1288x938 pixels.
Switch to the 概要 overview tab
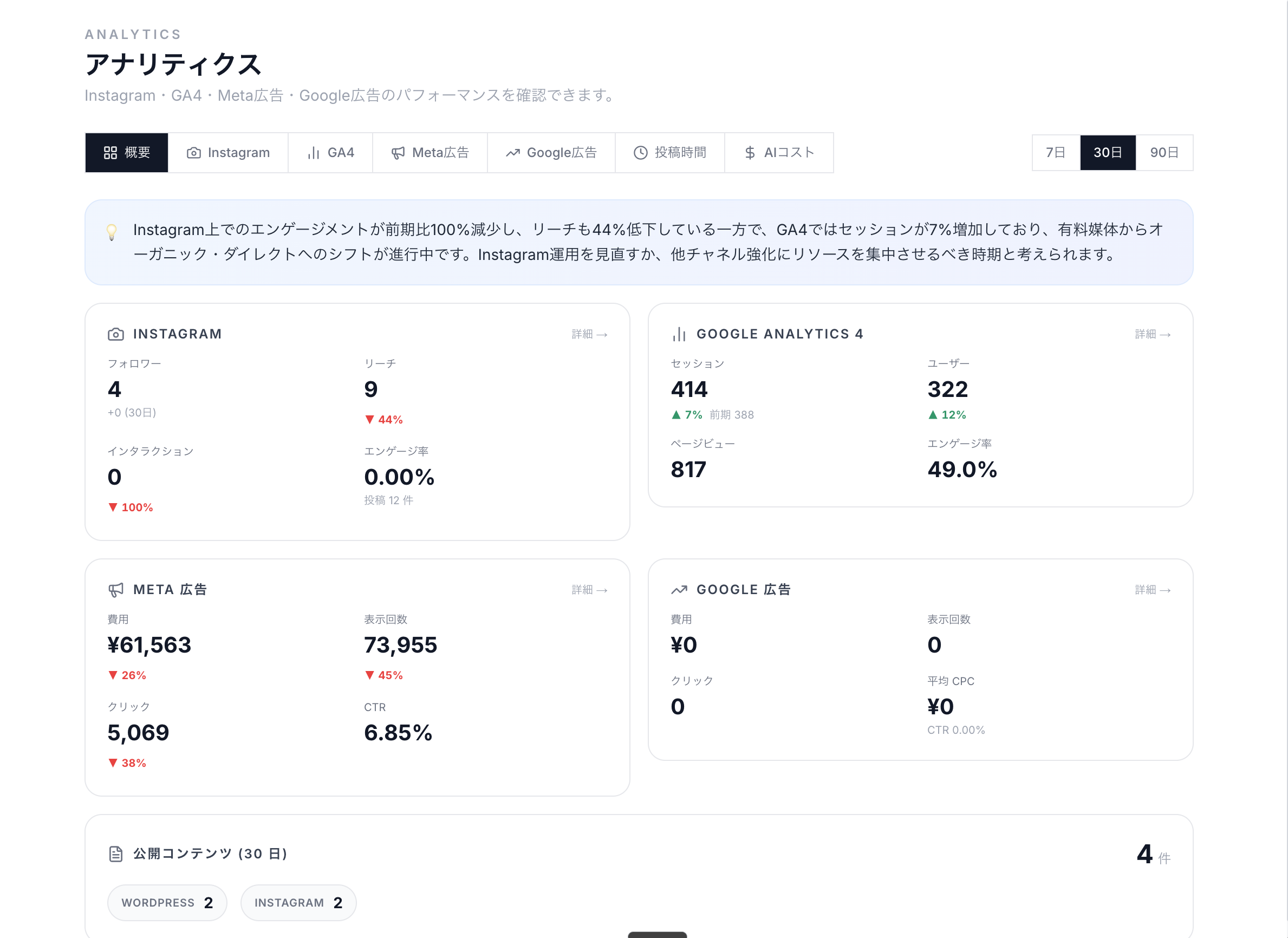pyautogui.click(x=127, y=153)
